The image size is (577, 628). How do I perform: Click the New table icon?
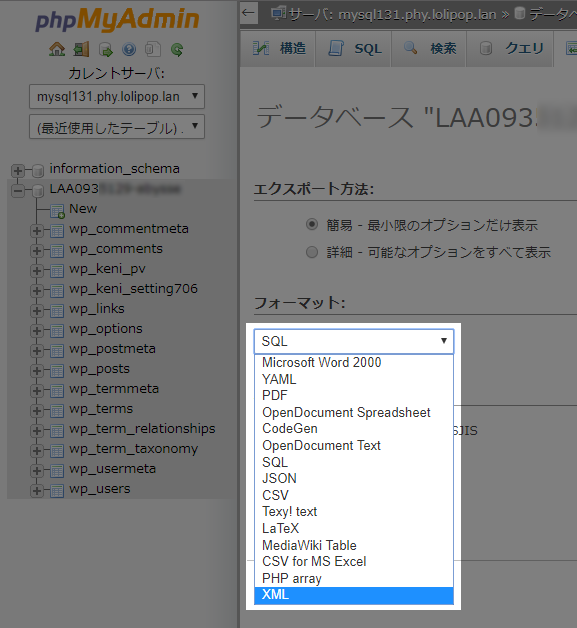pyautogui.click(x=57, y=211)
